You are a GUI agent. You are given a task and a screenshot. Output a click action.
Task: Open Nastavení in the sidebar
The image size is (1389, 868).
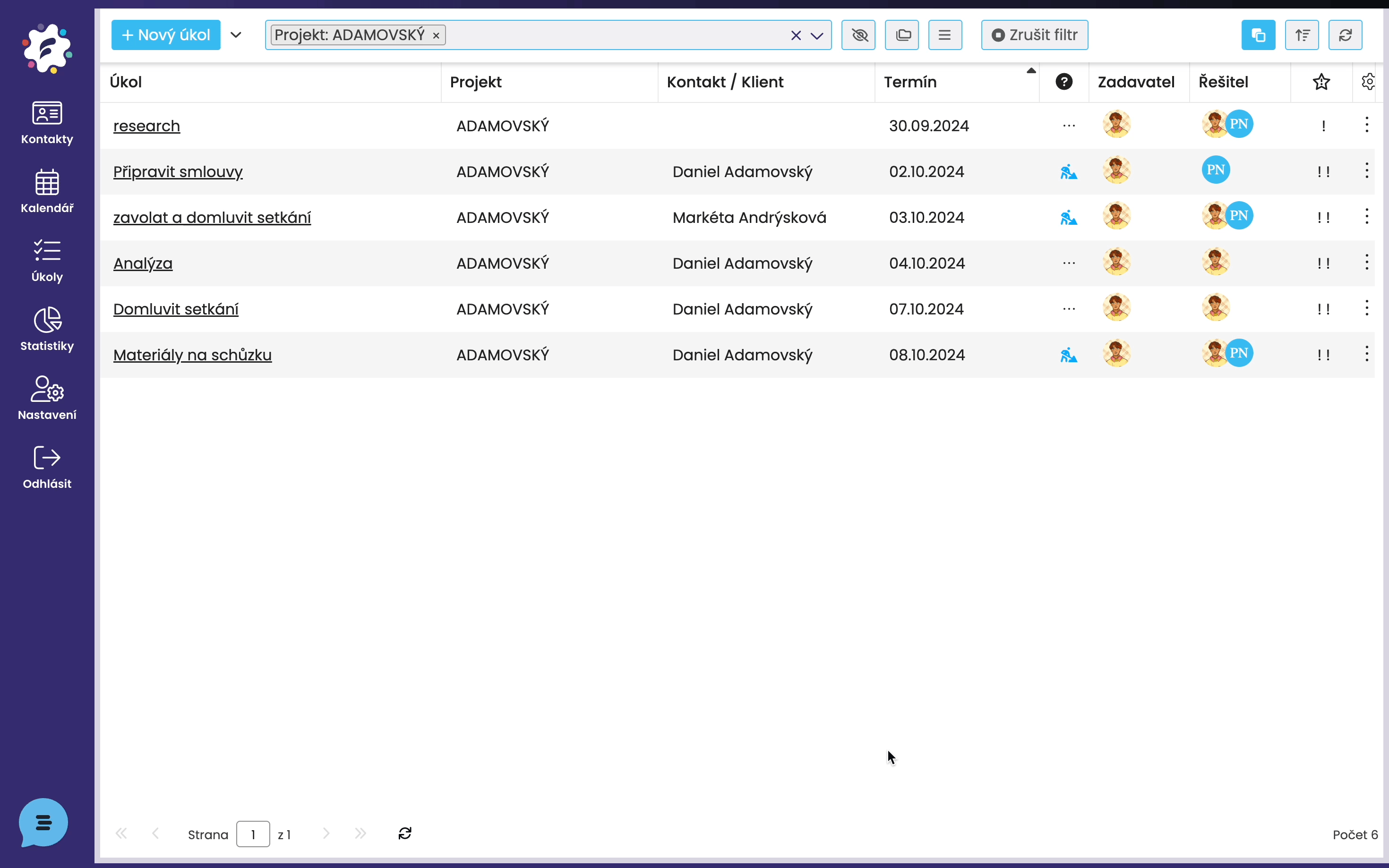(x=47, y=399)
